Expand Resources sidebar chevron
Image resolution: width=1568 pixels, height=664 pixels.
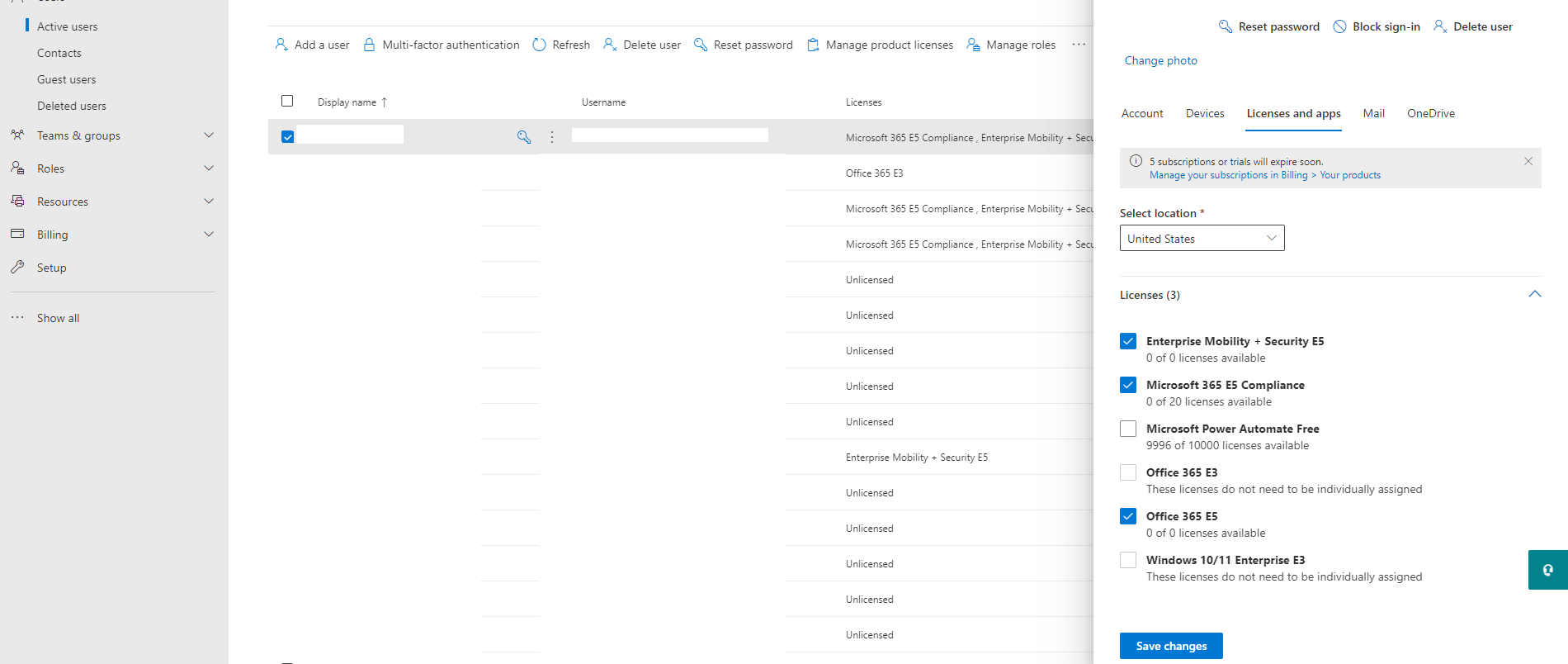pos(209,201)
